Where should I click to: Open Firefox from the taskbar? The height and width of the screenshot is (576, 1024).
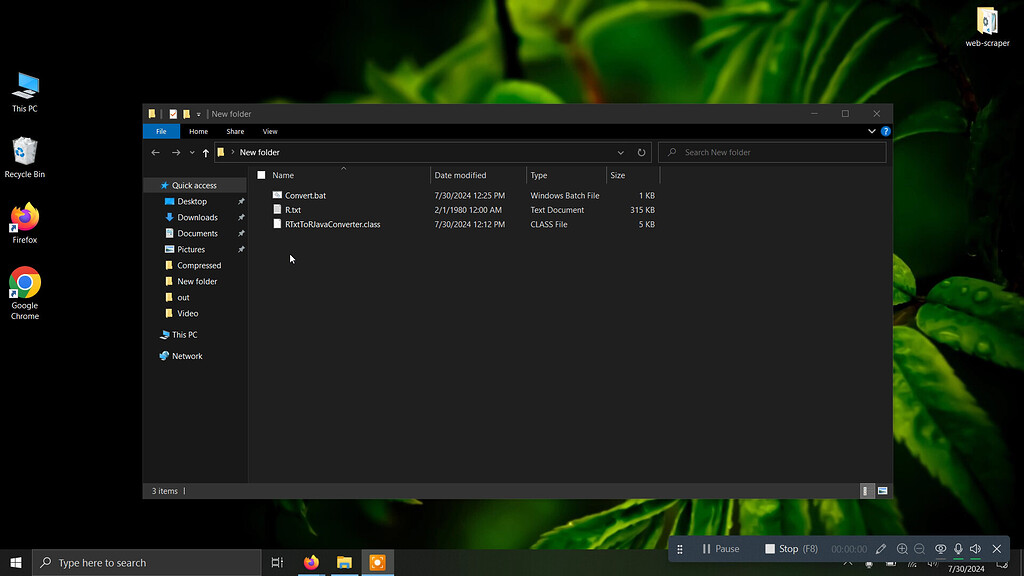[312, 562]
